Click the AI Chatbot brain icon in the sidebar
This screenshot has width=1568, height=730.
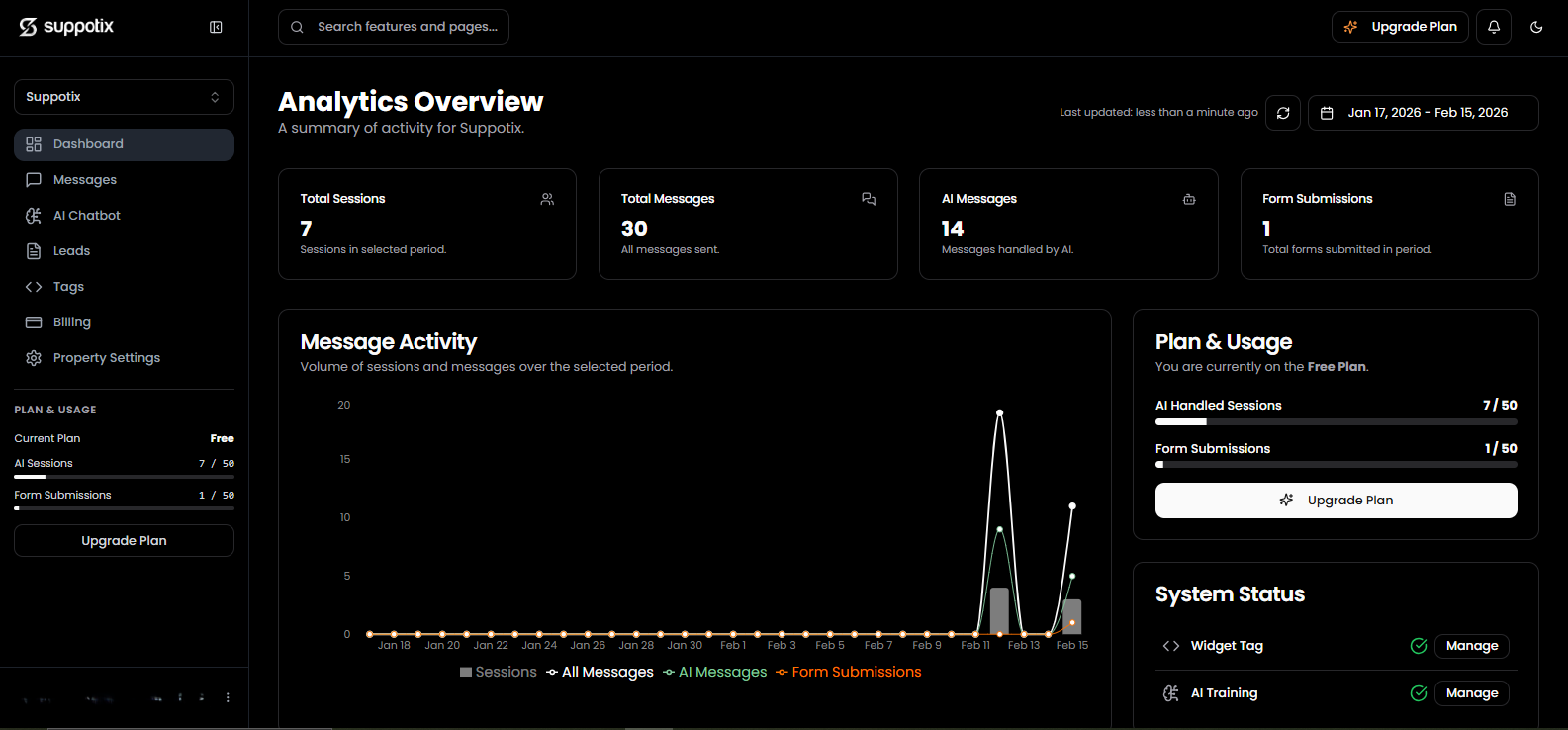click(34, 216)
